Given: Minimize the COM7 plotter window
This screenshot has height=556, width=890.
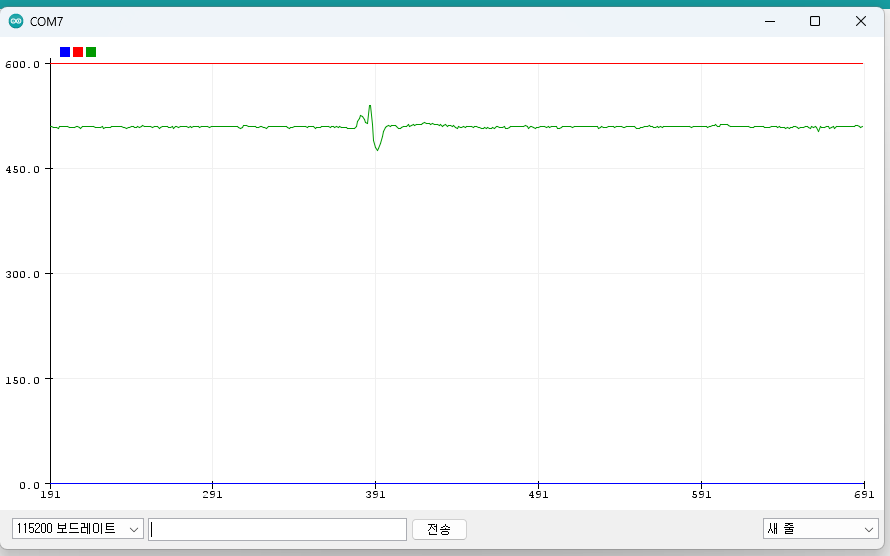Looking at the screenshot, I should (x=770, y=22).
